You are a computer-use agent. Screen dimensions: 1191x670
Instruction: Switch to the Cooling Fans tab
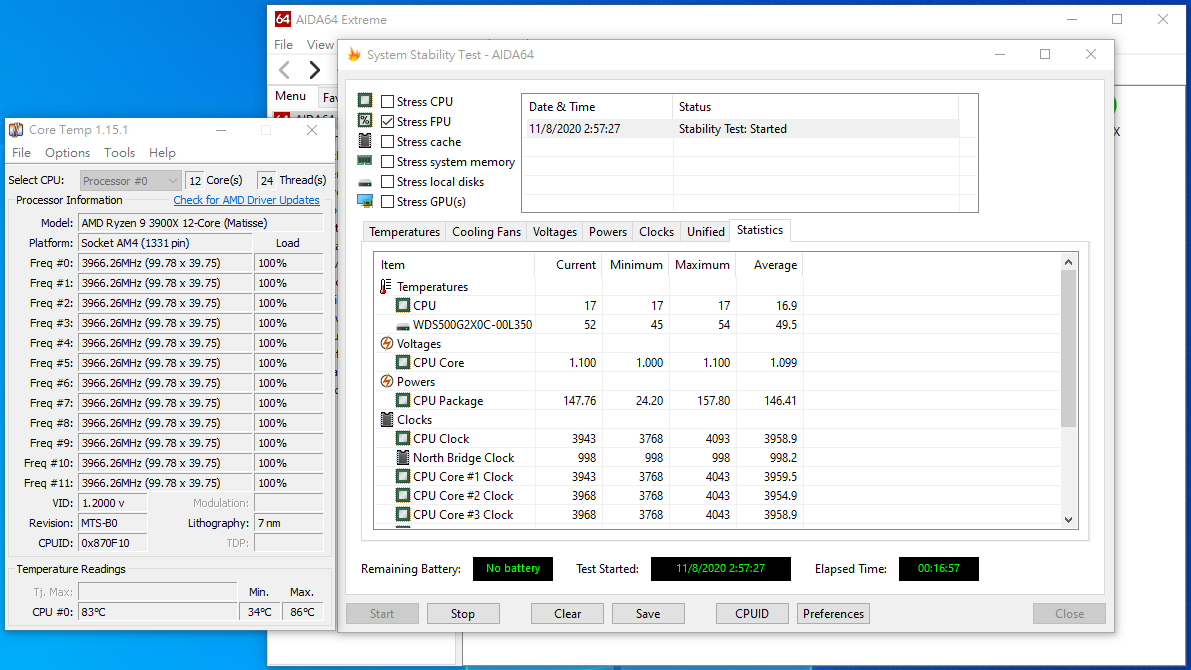(x=486, y=232)
